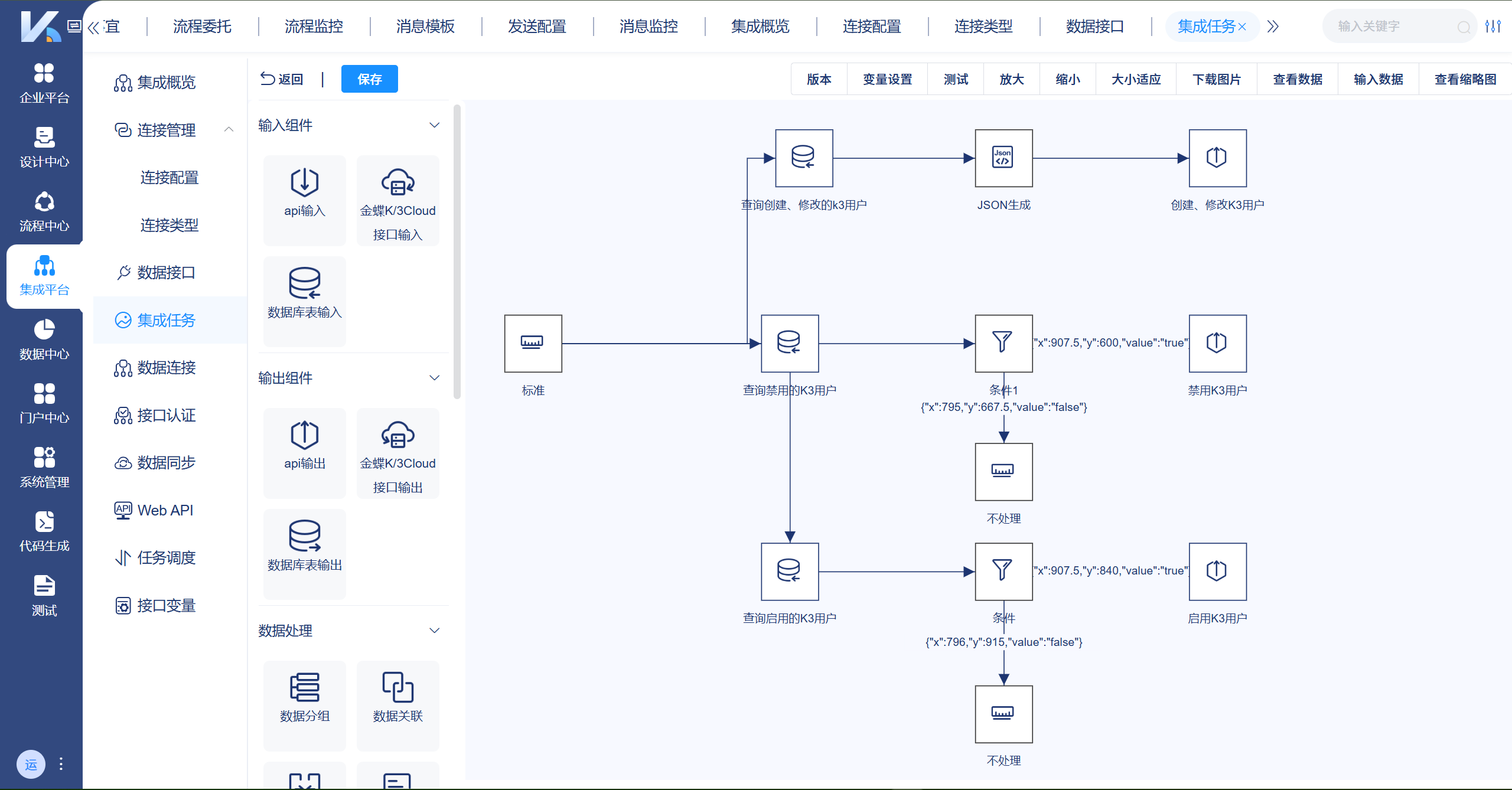
Task: Open 集成平台 in the left sidebar
Action: [x=44, y=276]
